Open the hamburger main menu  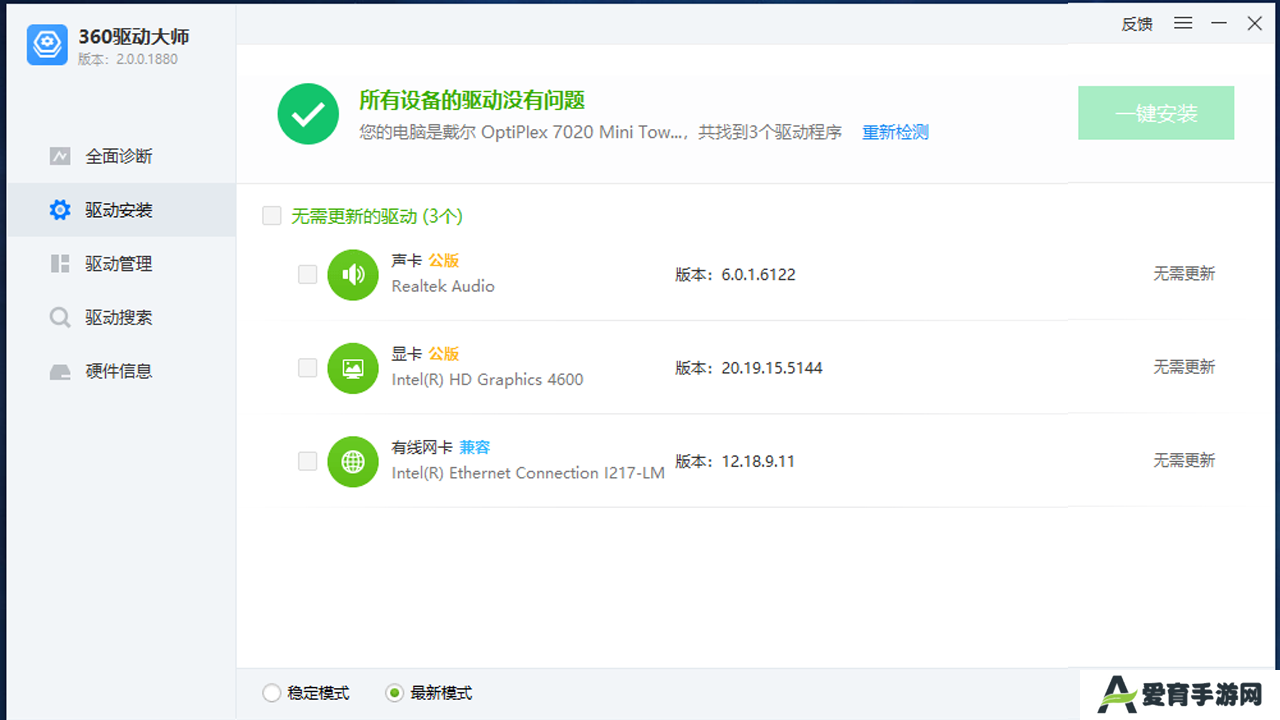pos(1183,23)
